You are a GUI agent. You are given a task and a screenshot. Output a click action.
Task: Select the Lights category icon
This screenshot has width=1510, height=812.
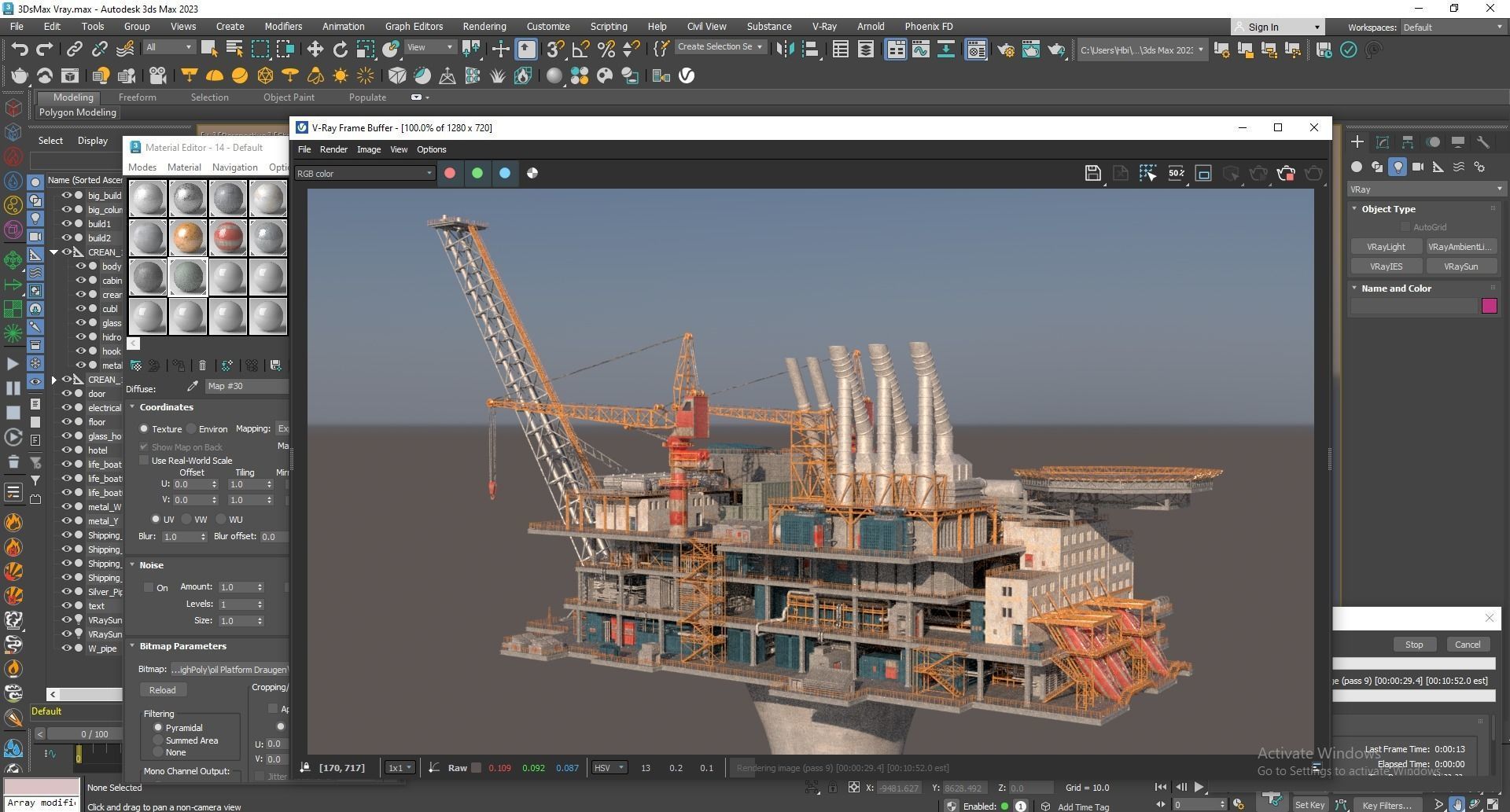[x=1398, y=167]
